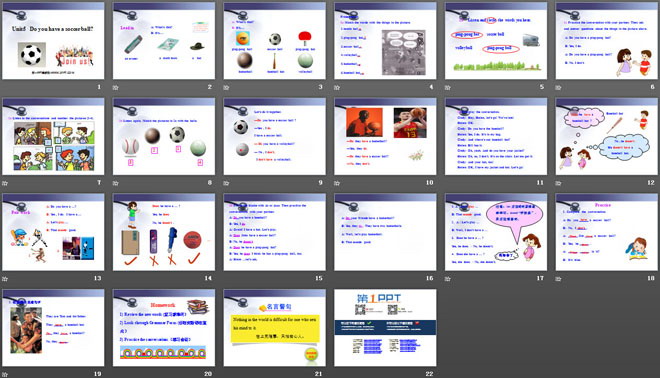Click the animation star beneath slide 10
The image size is (660, 378).
click(337, 183)
